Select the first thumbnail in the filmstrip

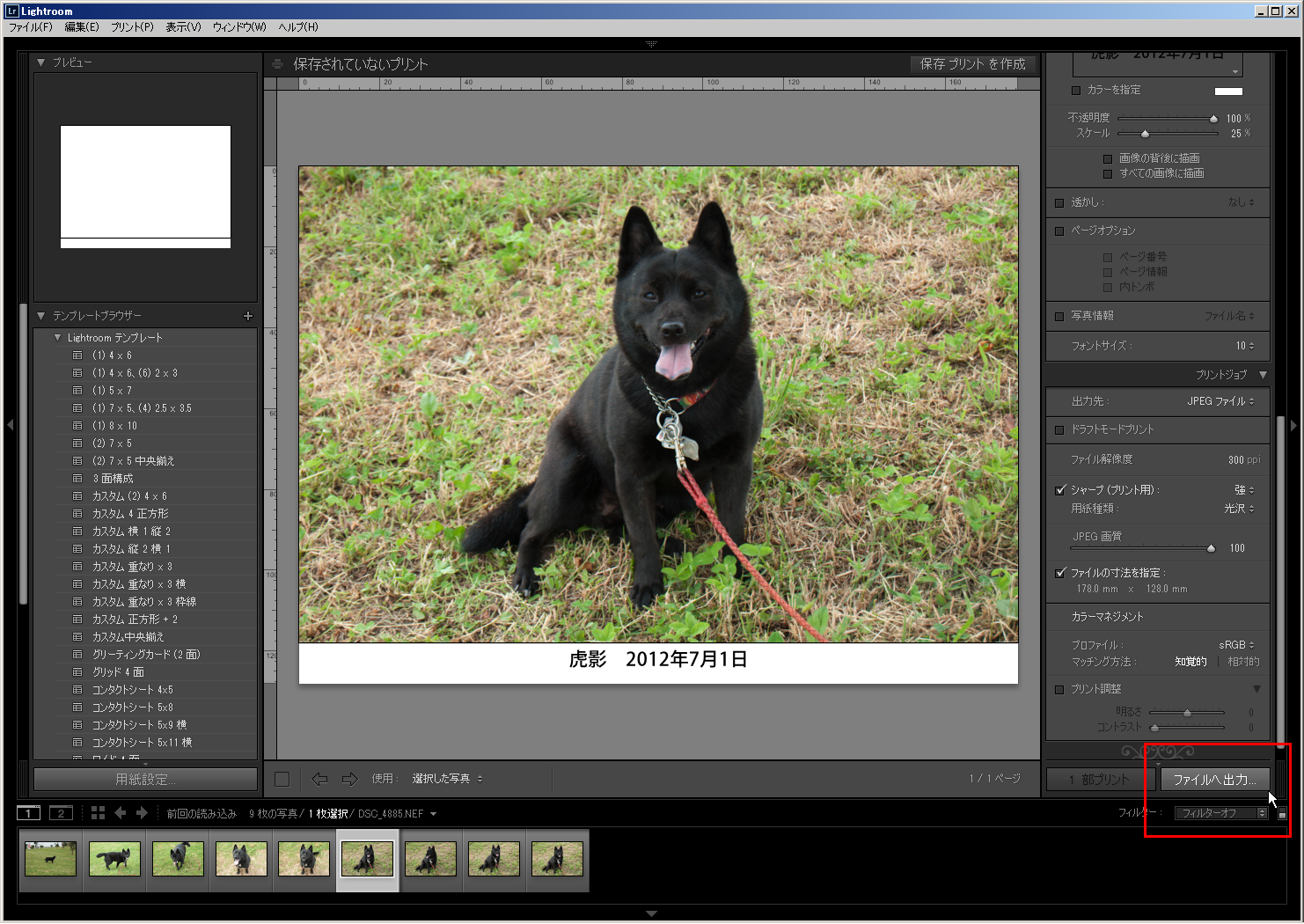50,859
